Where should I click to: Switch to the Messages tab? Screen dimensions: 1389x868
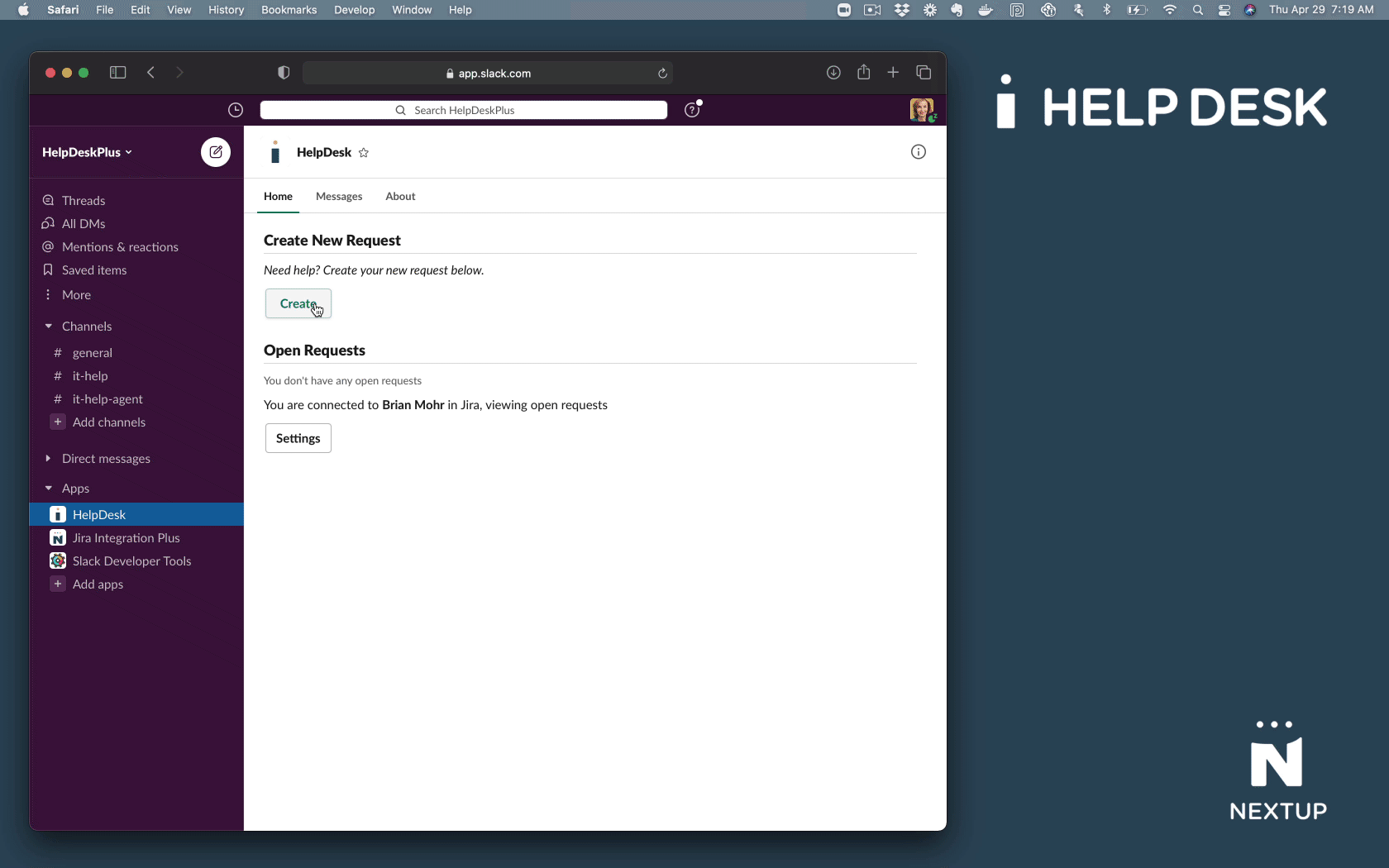tap(339, 197)
